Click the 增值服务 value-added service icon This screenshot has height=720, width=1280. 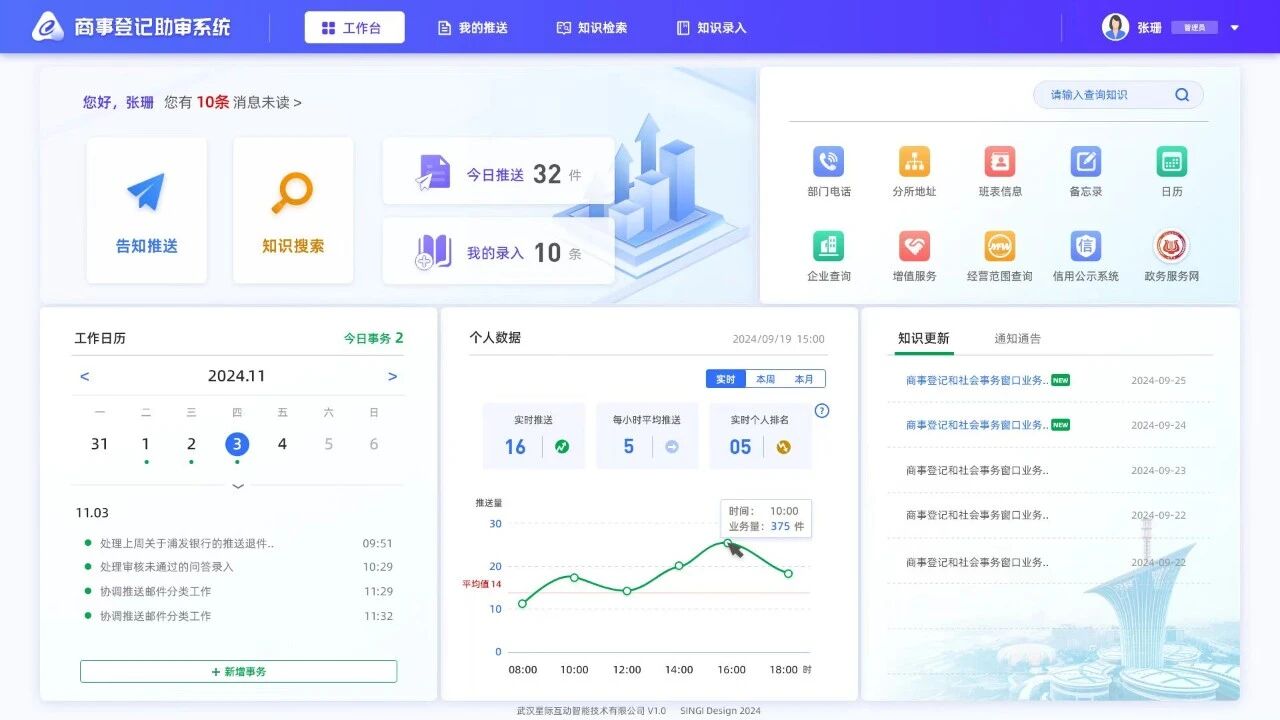click(914, 247)
